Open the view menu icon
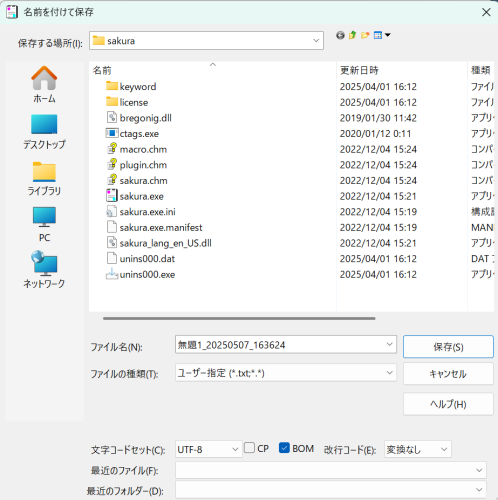 point(378,35)
